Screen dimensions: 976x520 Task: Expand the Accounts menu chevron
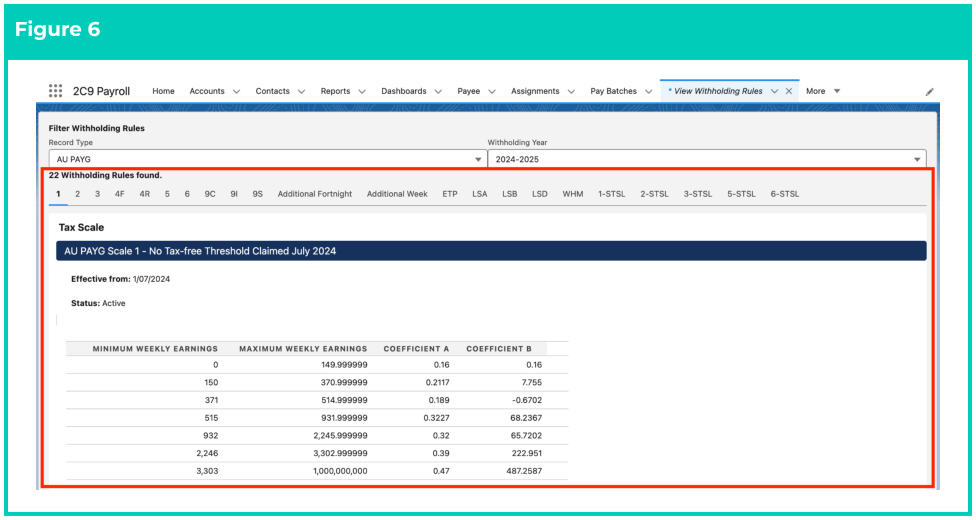[x=236, y=92]
